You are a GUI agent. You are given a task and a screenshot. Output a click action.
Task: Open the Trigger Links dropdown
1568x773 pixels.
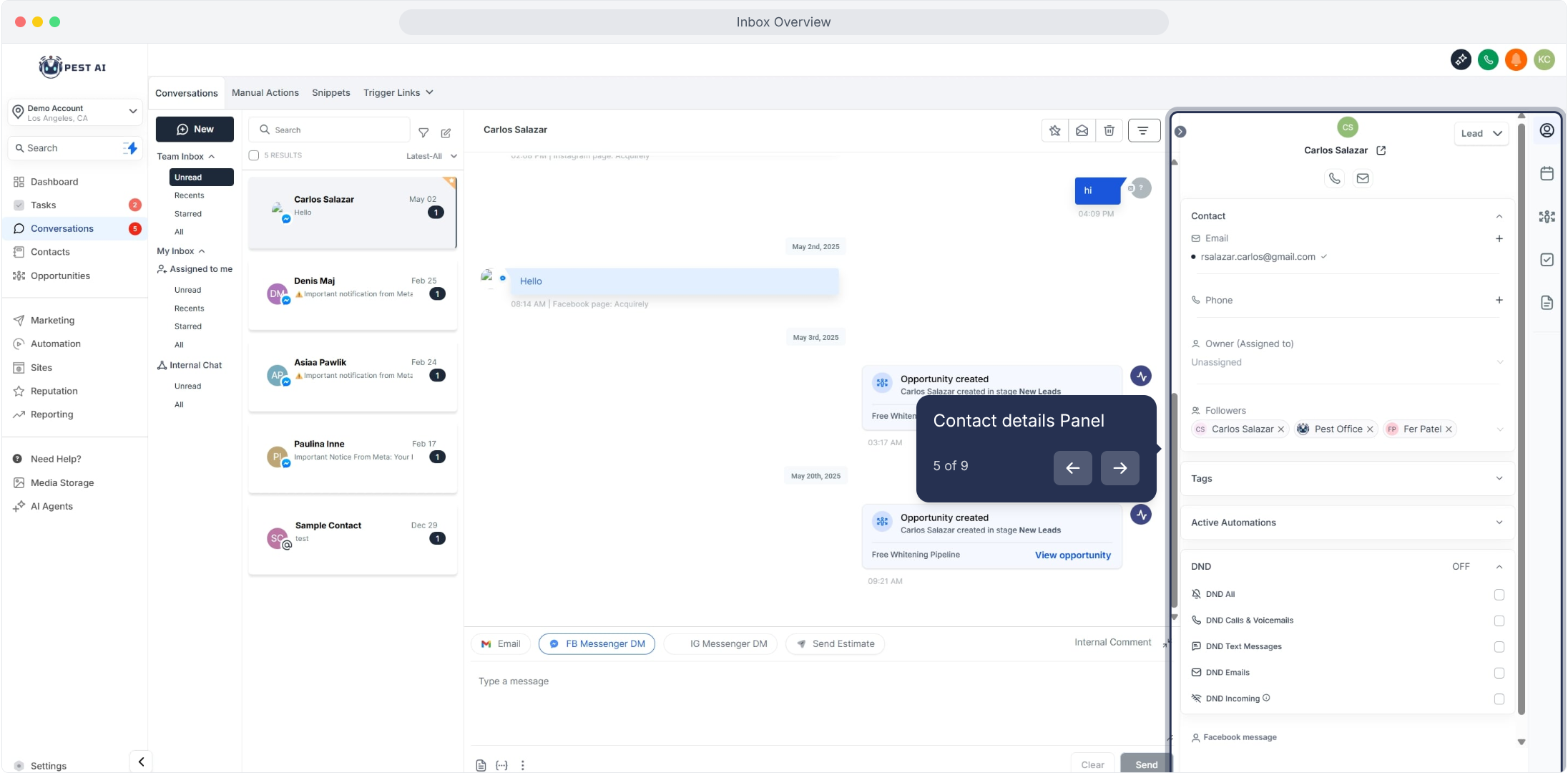[398, 92]
